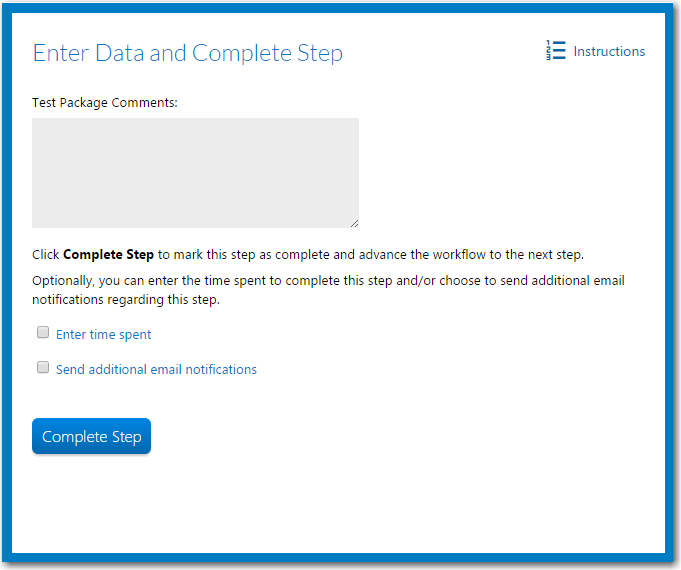Check the Enter time spent checkbox
This screenshot has height=570, width=681.
coord(43,332)
